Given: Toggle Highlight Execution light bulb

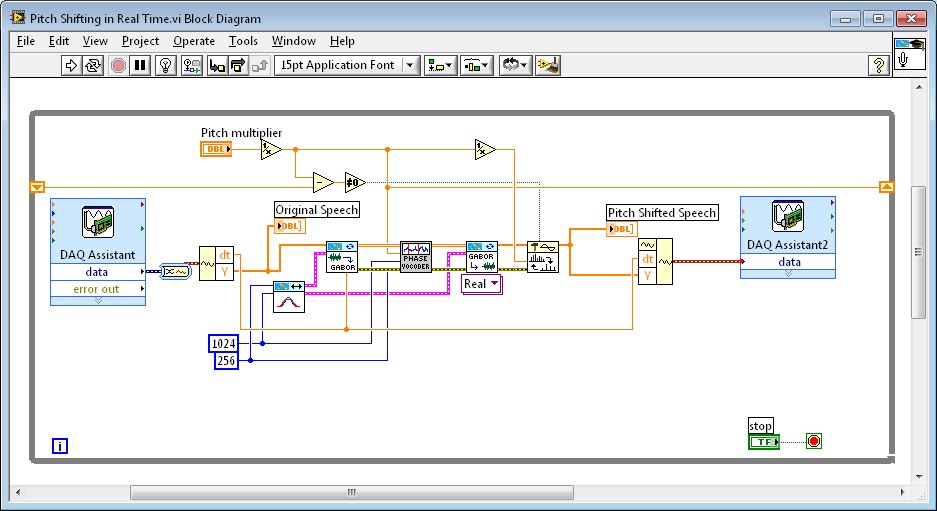Looking at the screenshot, I should 166,65.
